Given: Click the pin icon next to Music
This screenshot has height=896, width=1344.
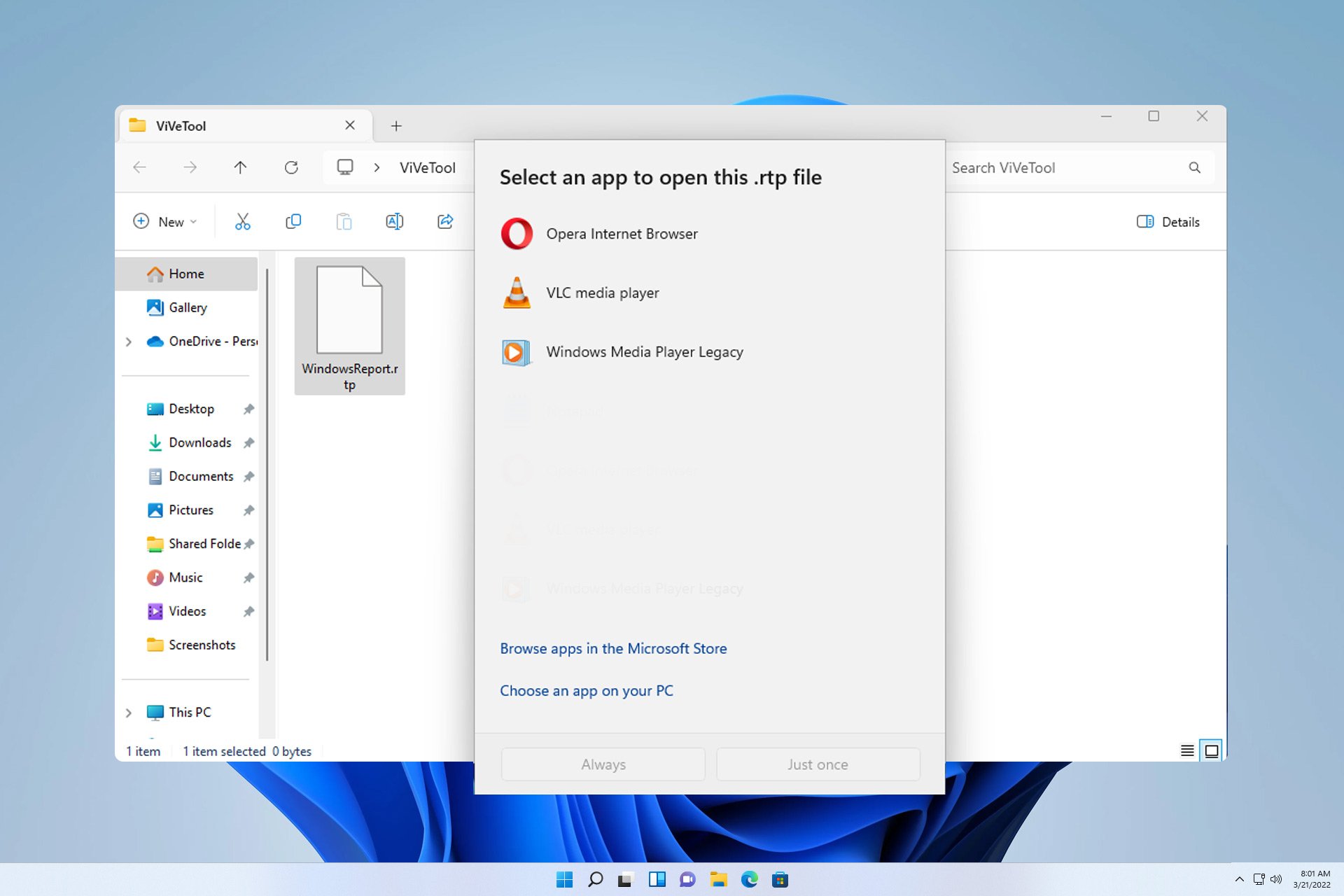Looking at the screenshot, I should tap(248, 577).
